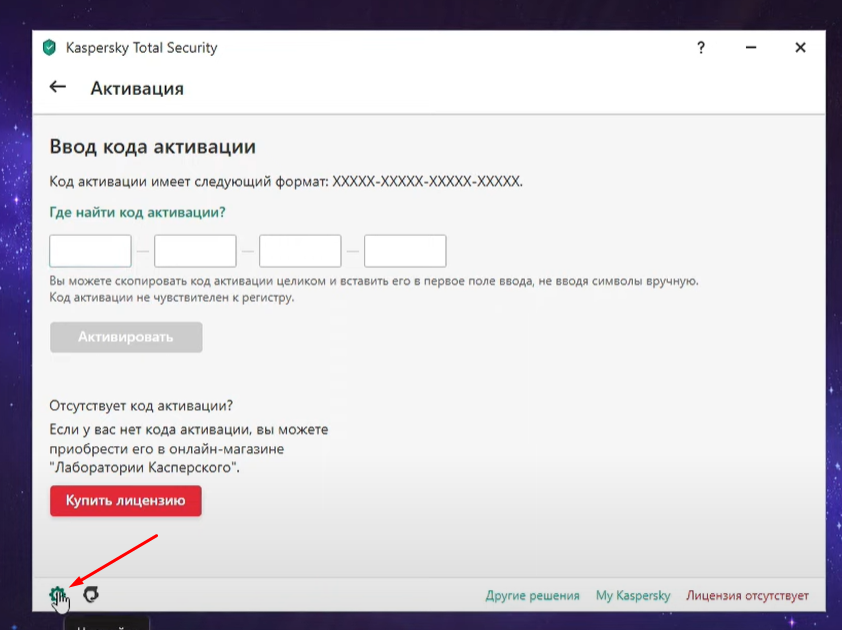Click the Kaspersky shield logo
The height and width of the screenshot is (630, 842).
pos(49,47)
